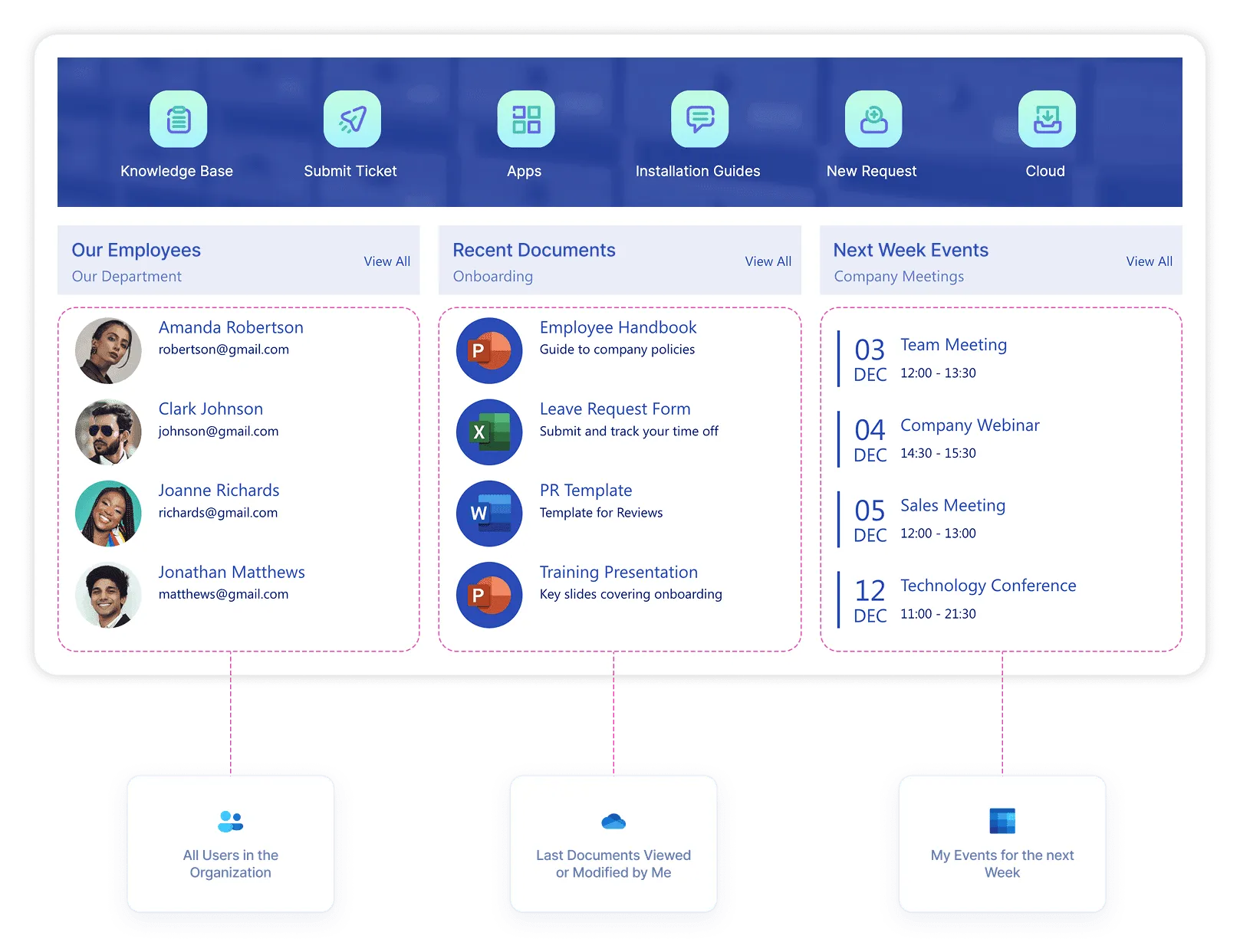Open the Training Presentation title

coord(619,572)
